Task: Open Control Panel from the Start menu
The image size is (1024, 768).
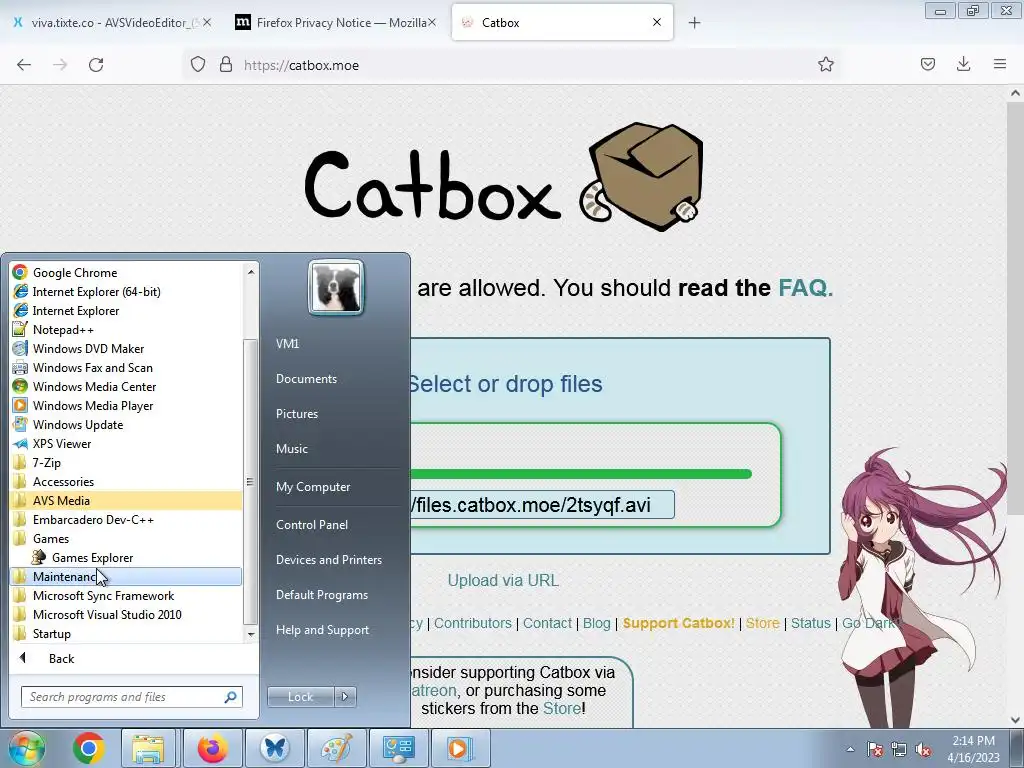Action: [312, 525]
